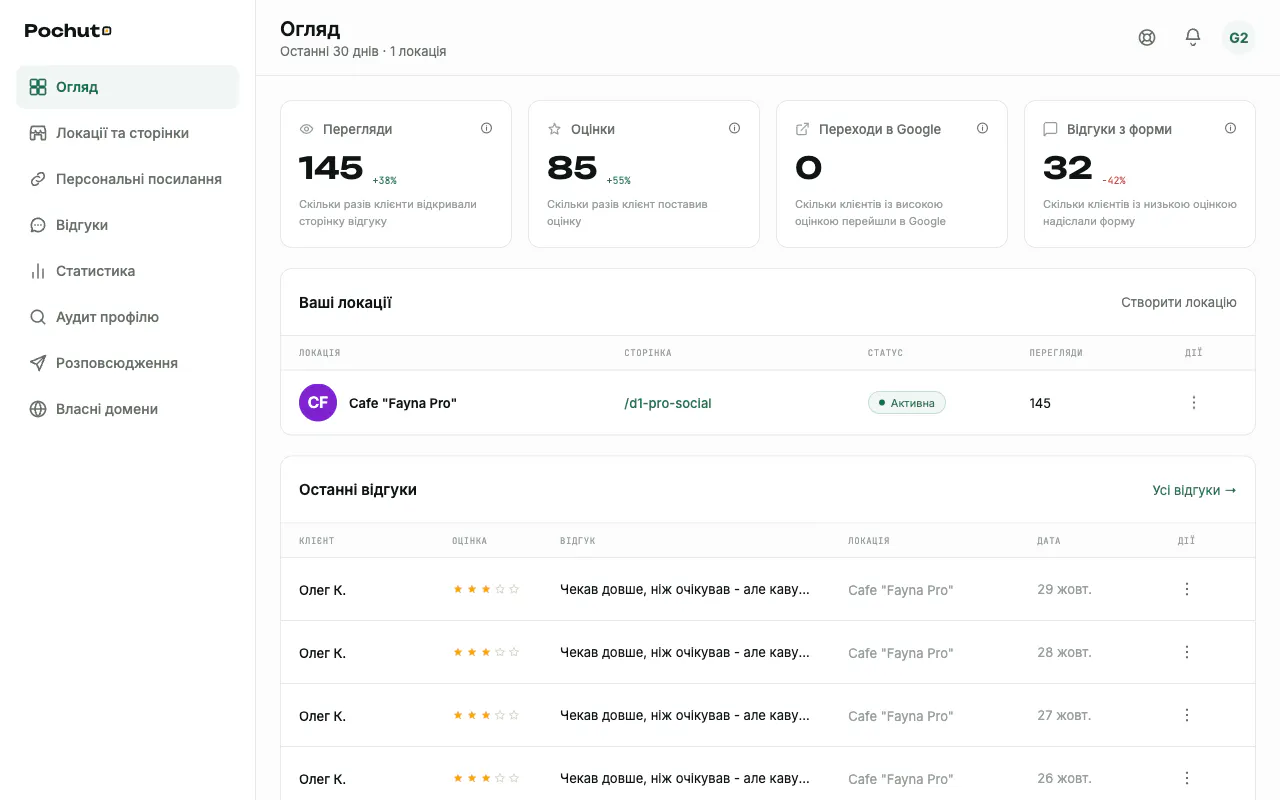
Task: Open the /d1-pro-social page link
Action: coord(668,403)
